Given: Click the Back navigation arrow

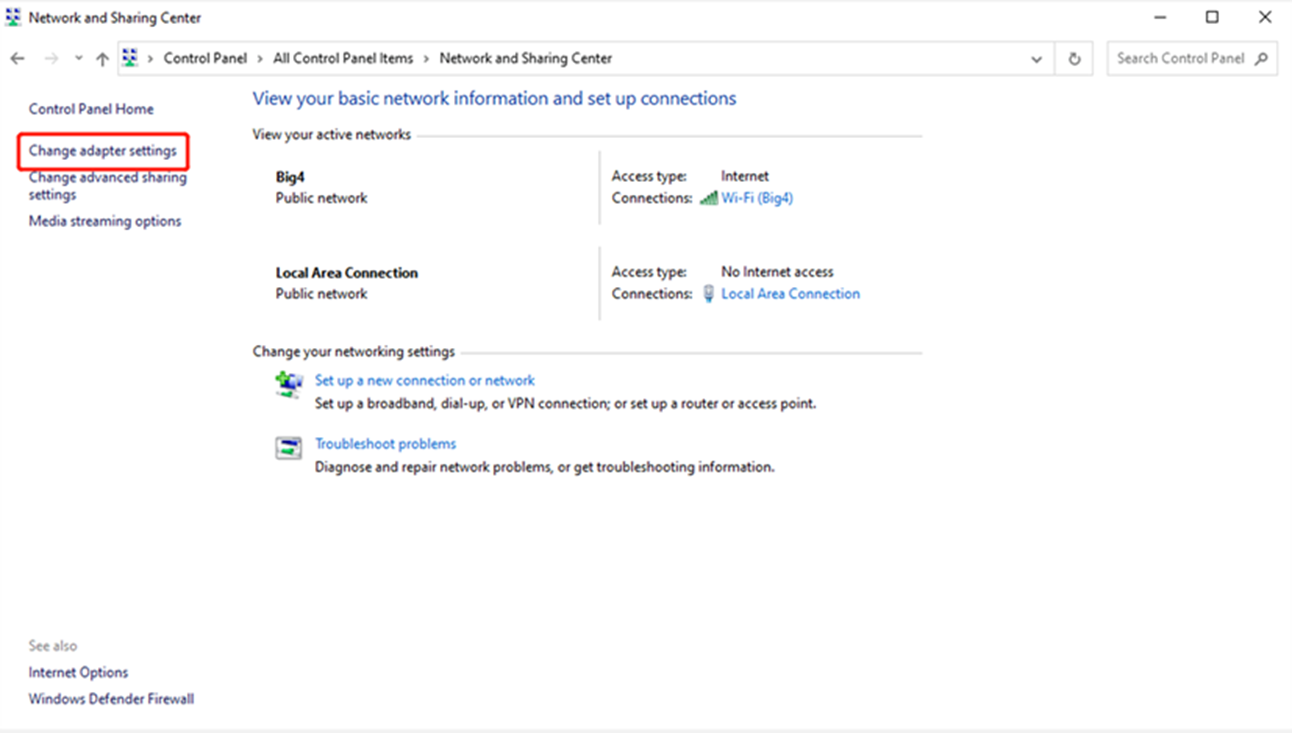Looking at the screenshot, I should (x=17, y=59).
